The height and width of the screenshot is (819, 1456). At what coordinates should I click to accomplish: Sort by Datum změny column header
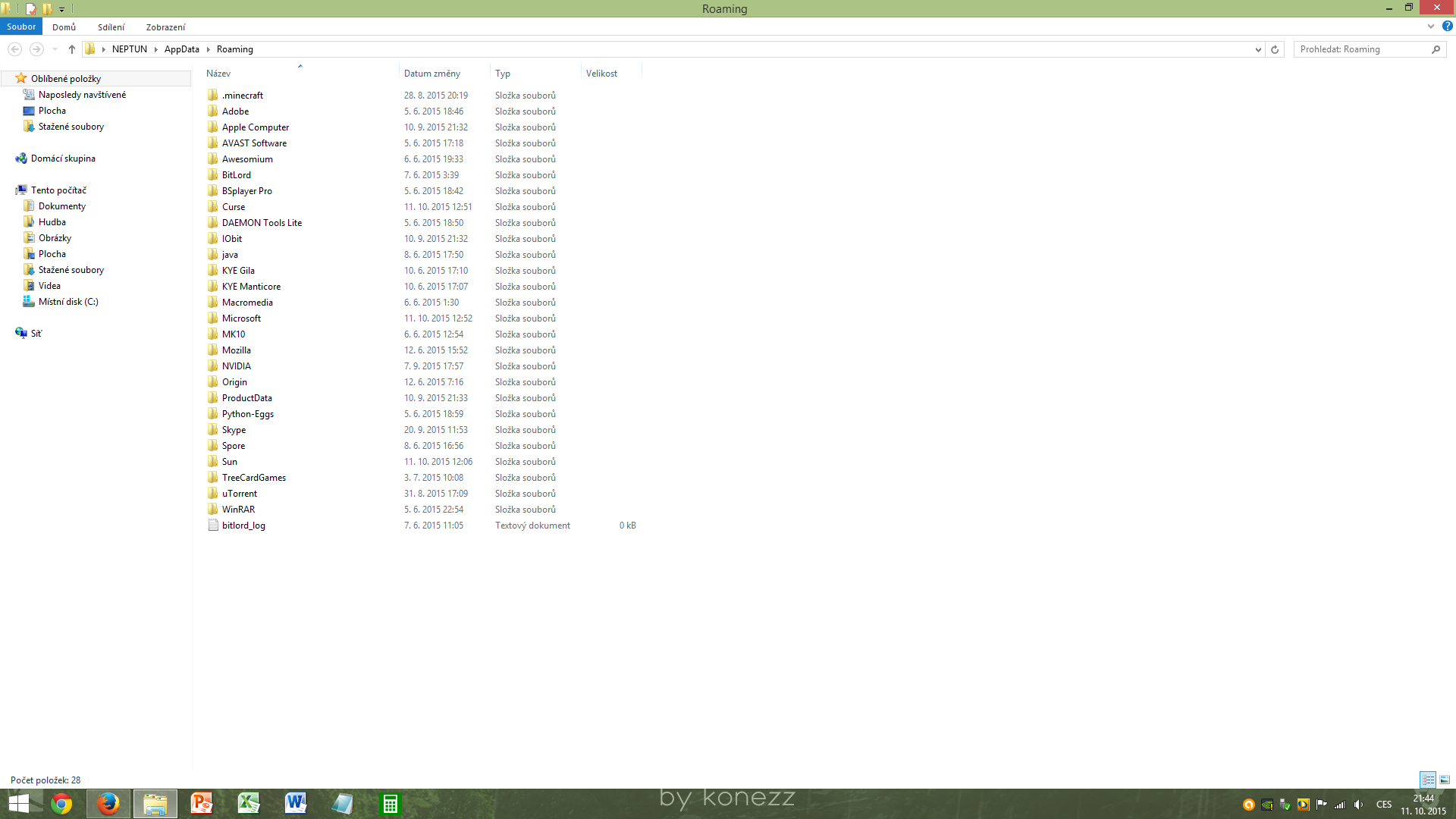coord(432,74)
